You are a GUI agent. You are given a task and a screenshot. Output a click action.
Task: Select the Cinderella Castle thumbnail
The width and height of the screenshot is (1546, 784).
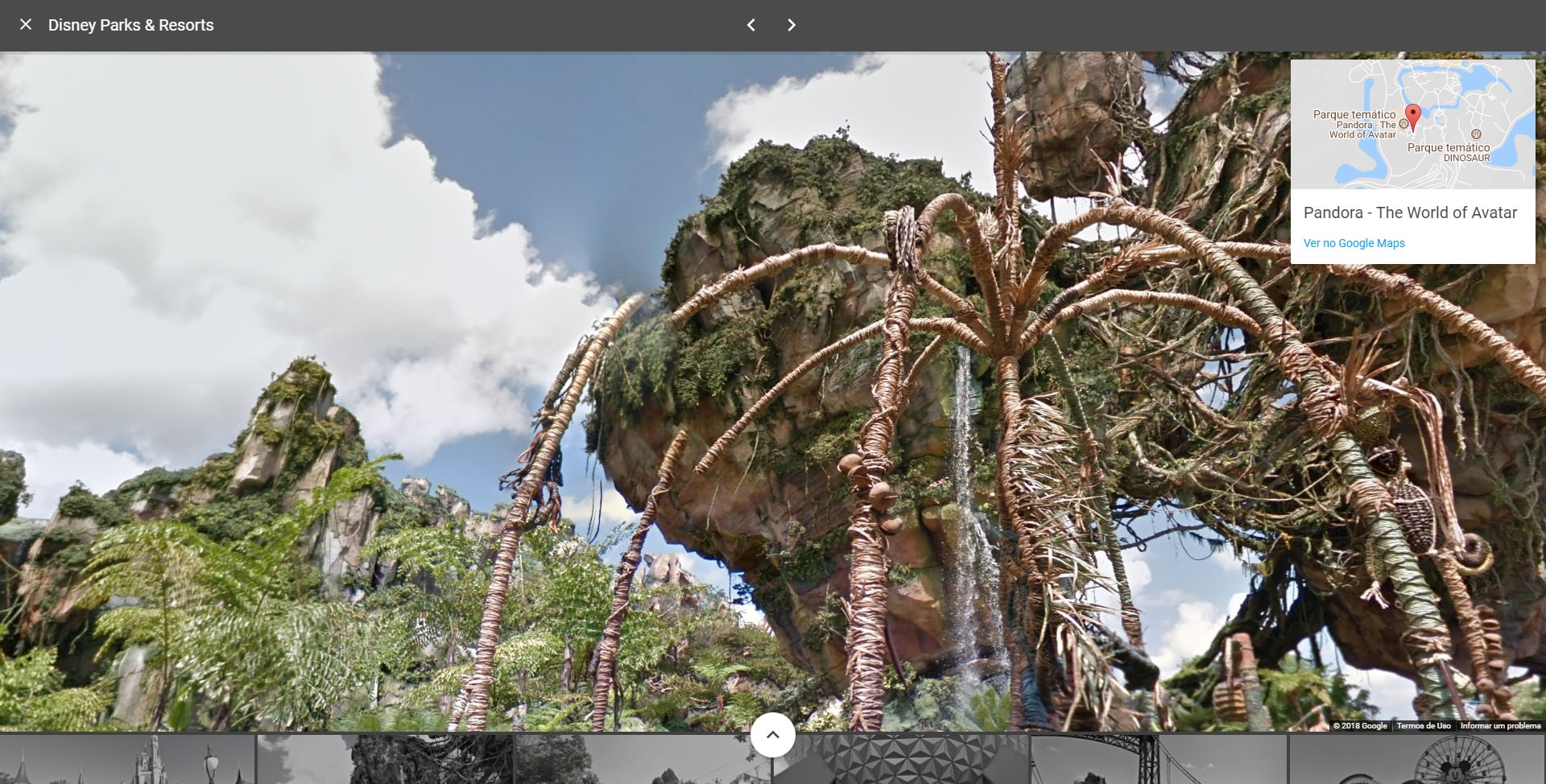(x=127, y=759)
